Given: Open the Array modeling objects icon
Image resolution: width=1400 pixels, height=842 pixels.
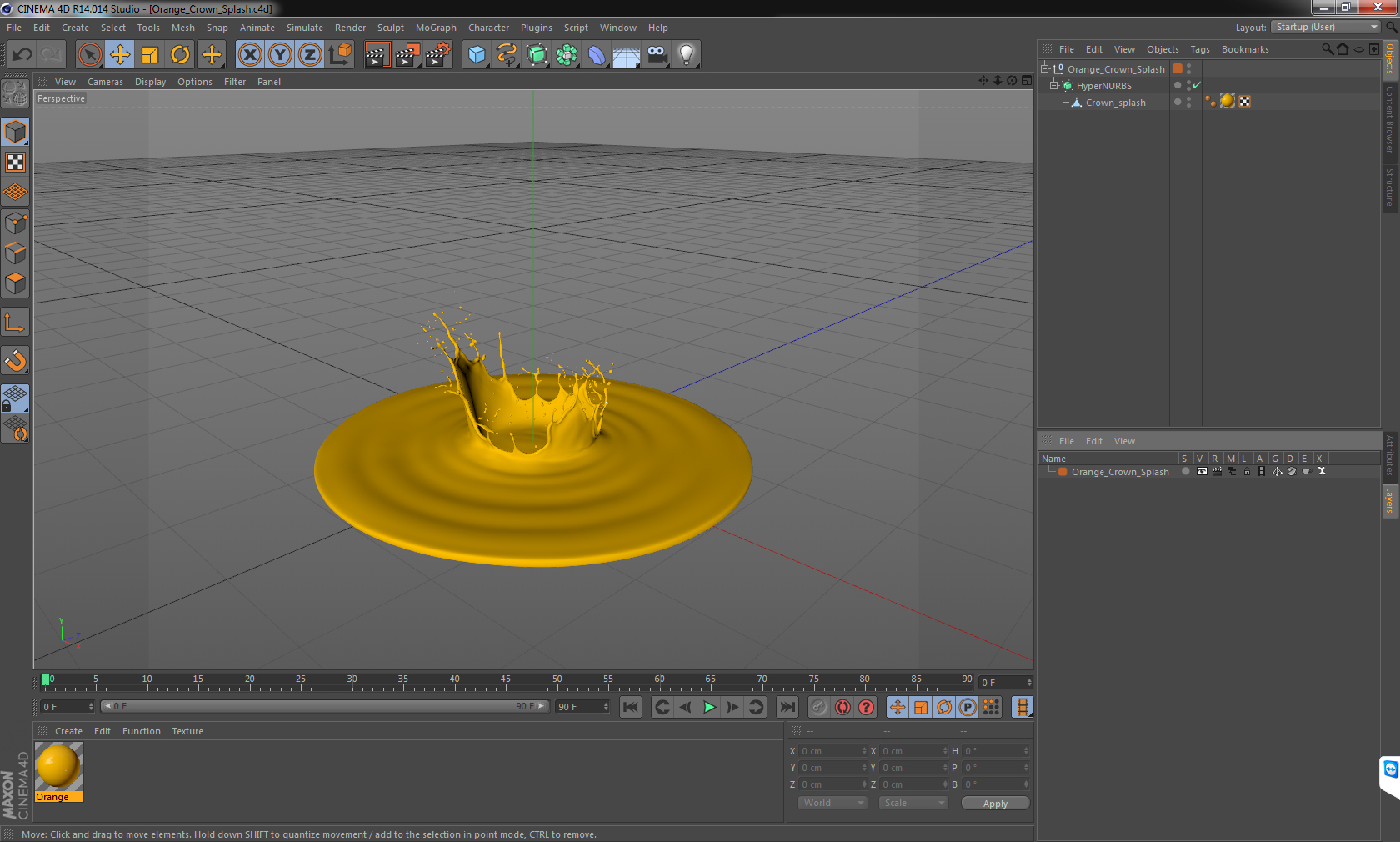Looking at the screenshot, I should [567, 55].
